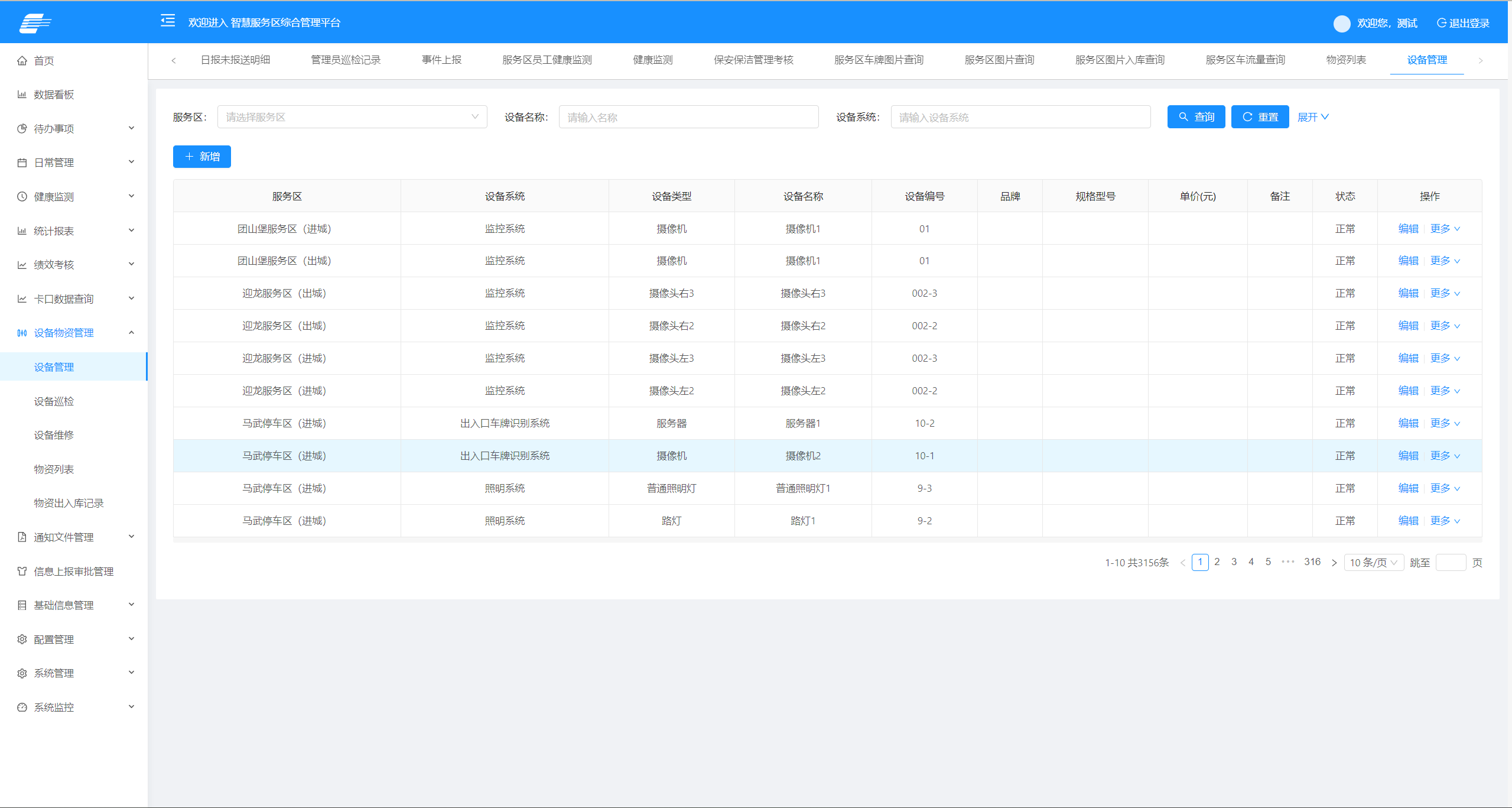The image size is (1512, 808).
Task: Switch to the 事件上报 tab
Action: click(x=441, y=60)
